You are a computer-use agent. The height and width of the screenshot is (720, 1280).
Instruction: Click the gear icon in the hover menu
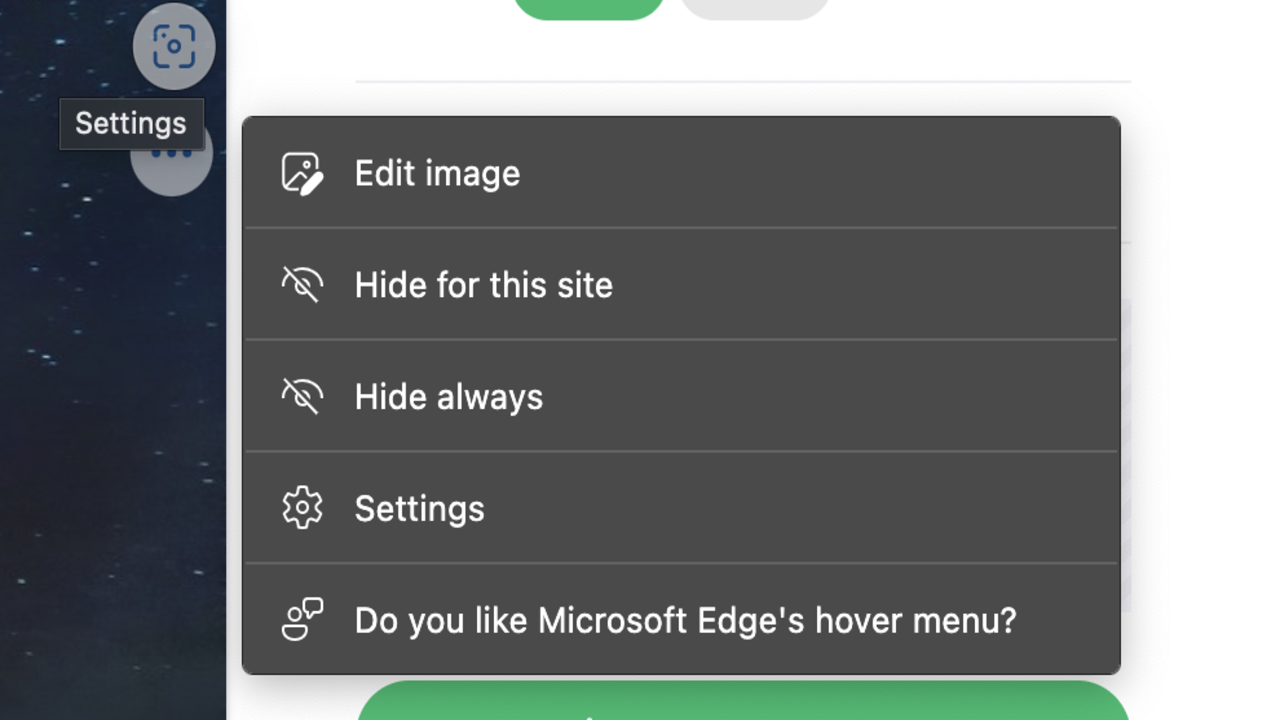coord(302,509)
